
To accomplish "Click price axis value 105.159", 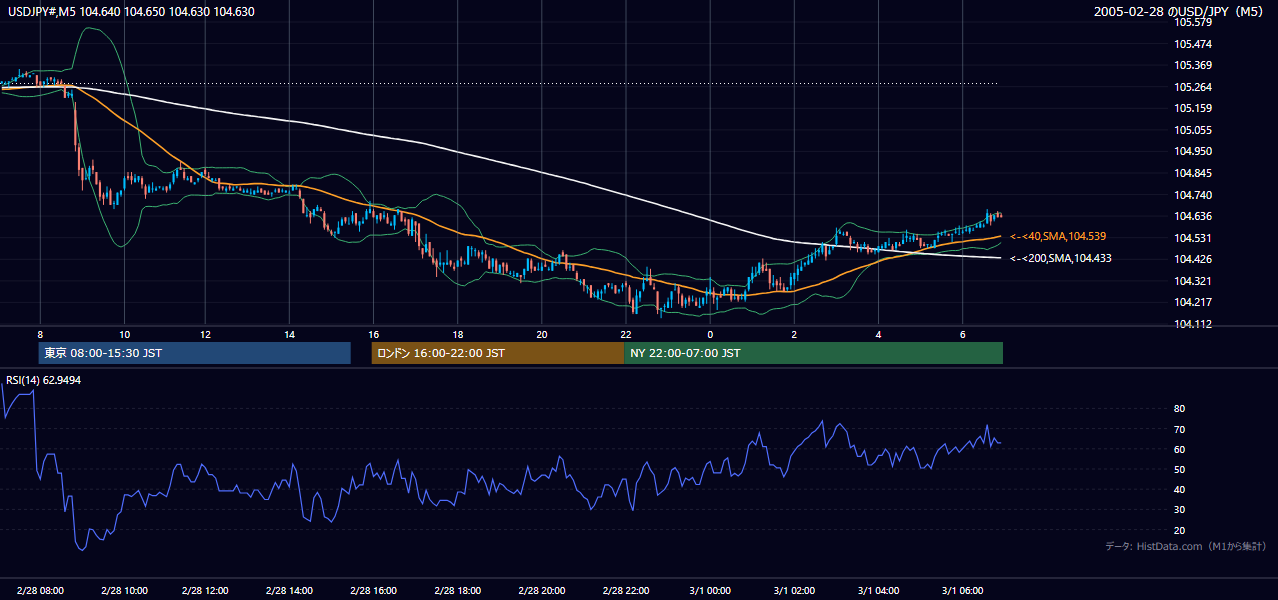I will click(x=1194, y=109).
